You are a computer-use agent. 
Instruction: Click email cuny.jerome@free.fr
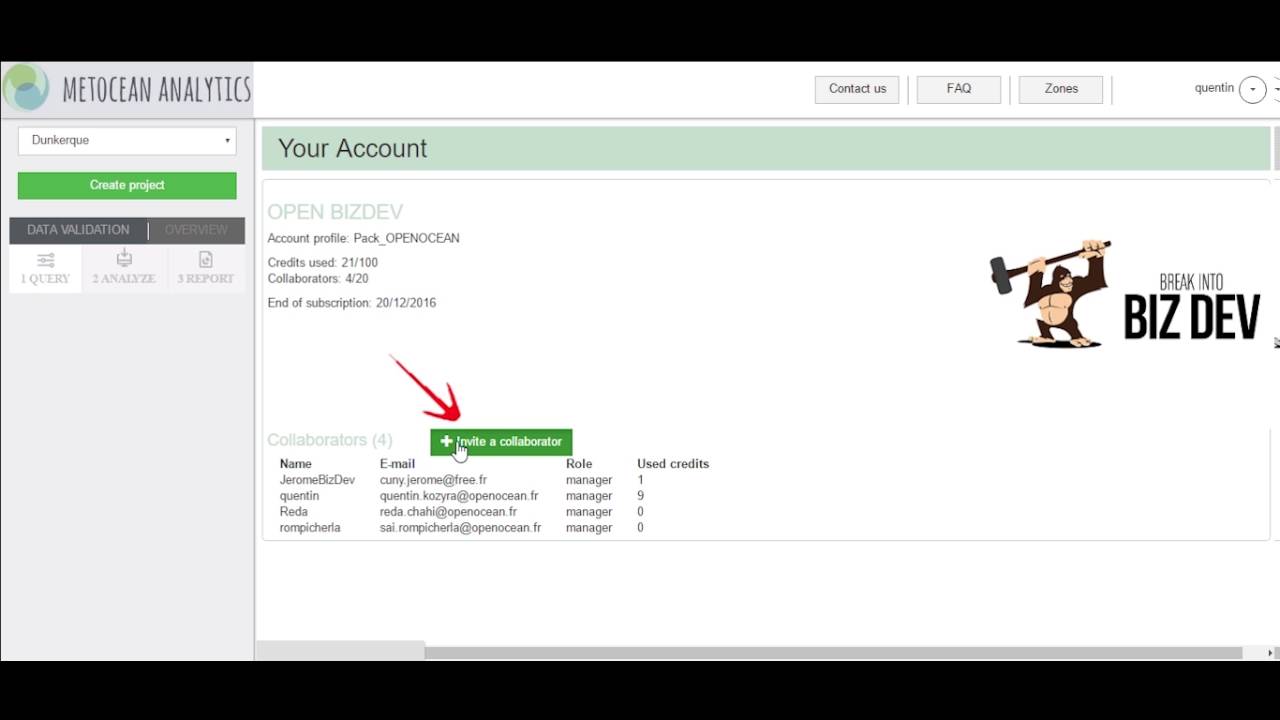point(433,480)
